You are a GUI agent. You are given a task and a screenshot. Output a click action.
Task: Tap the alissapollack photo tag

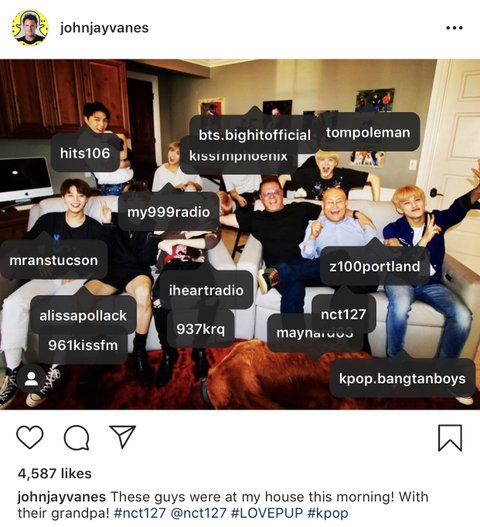[83, 315]
